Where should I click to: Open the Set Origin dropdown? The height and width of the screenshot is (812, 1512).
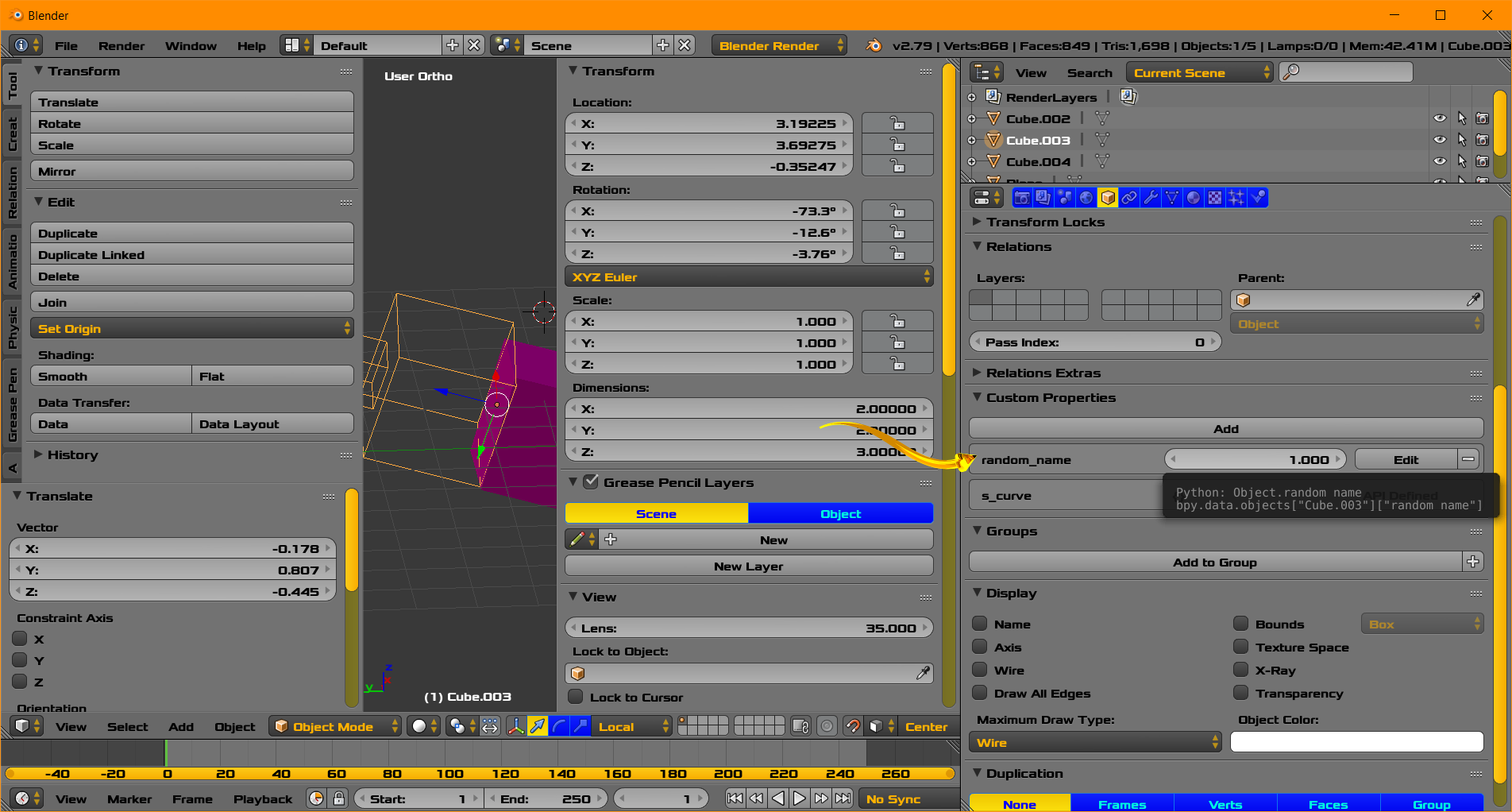tap(191, 328)
